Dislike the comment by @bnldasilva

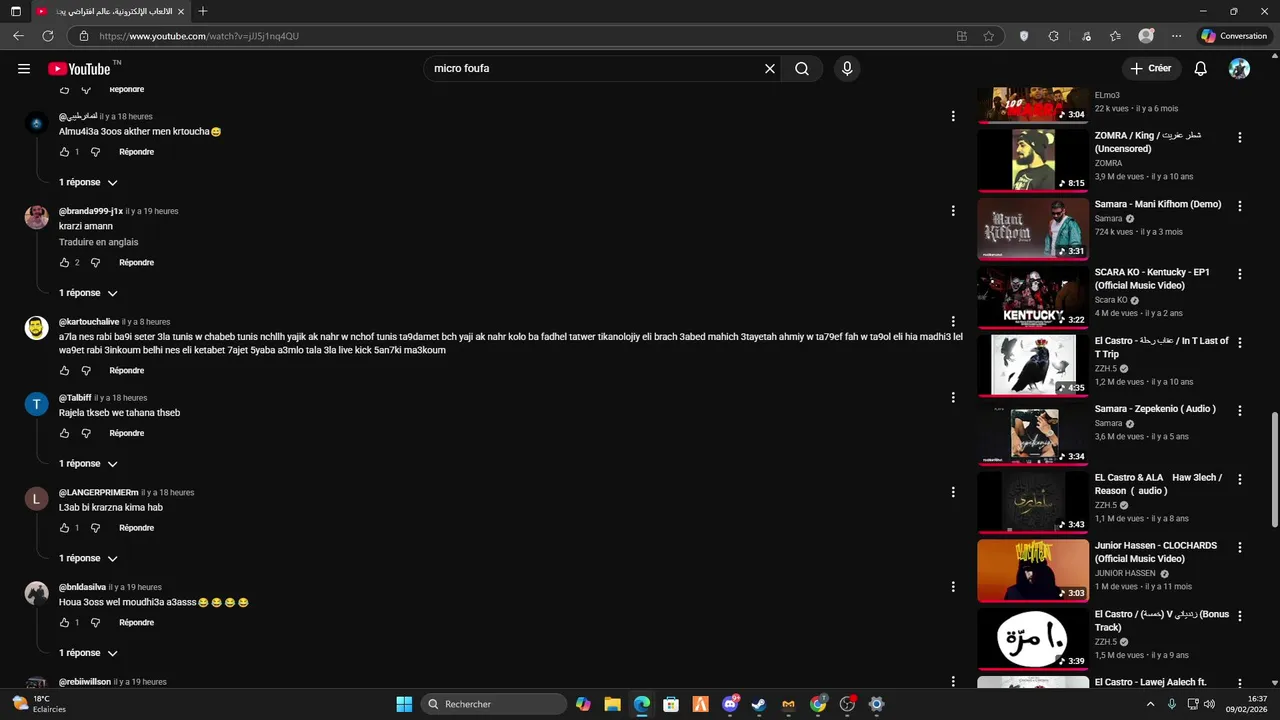pyautogui.click(x=96, y=623)
